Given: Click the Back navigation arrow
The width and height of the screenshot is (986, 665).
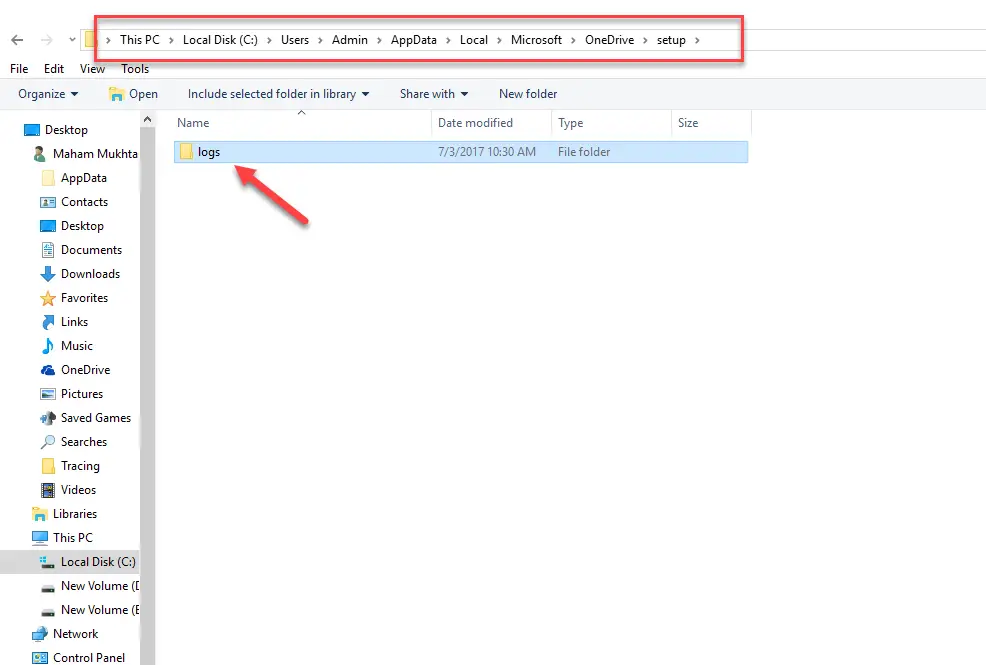Looking at the screenshot, I should tap(17, 40).
